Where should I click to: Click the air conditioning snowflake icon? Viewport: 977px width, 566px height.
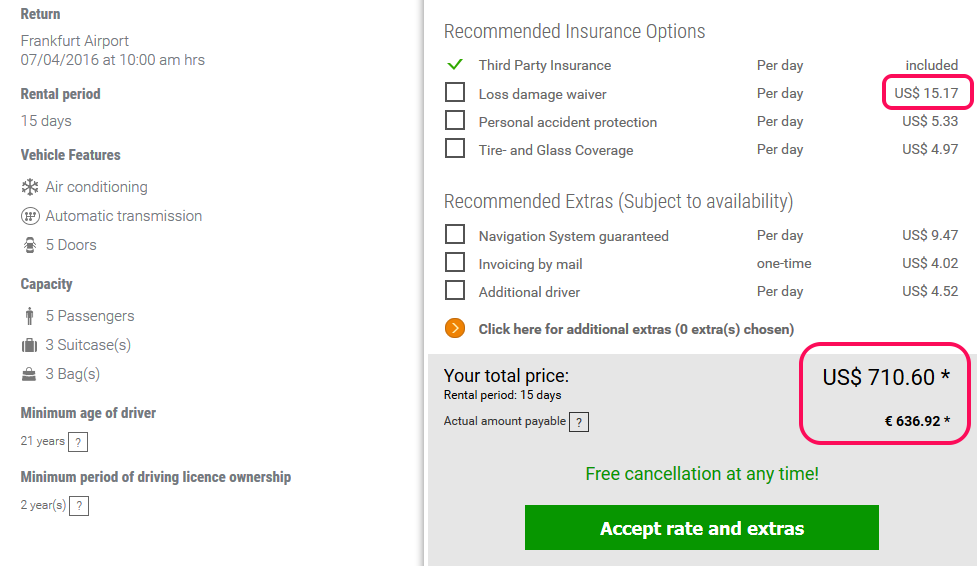(x=30, y=187)
